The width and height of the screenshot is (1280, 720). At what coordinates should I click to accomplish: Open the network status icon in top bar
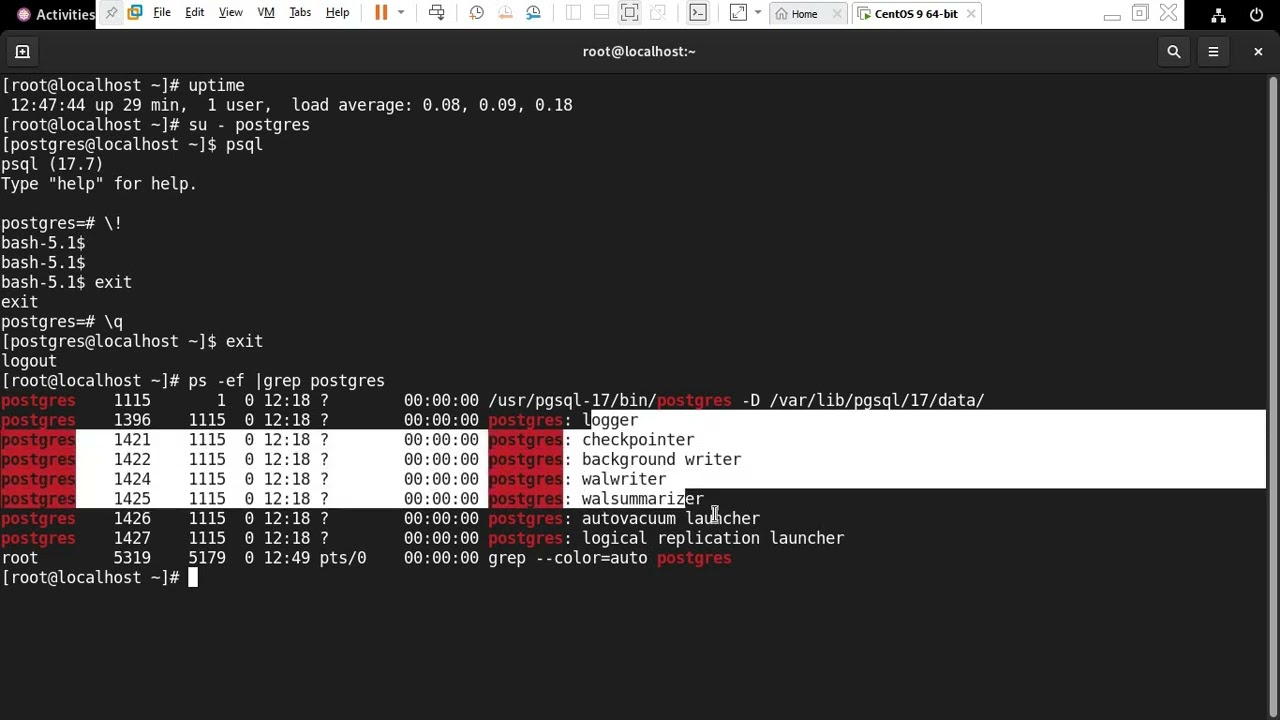(x=1218, y=14)
